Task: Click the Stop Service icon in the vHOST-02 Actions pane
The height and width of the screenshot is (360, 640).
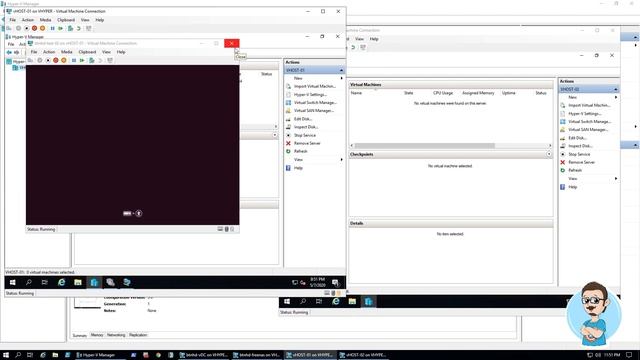Action: (x=563, y=154)
